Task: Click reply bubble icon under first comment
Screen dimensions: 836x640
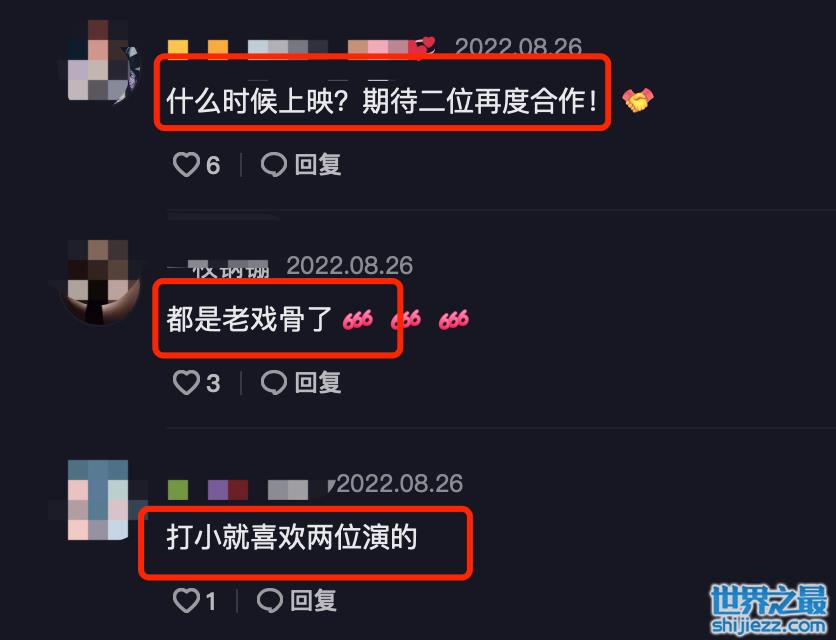Action: [274, 164]
